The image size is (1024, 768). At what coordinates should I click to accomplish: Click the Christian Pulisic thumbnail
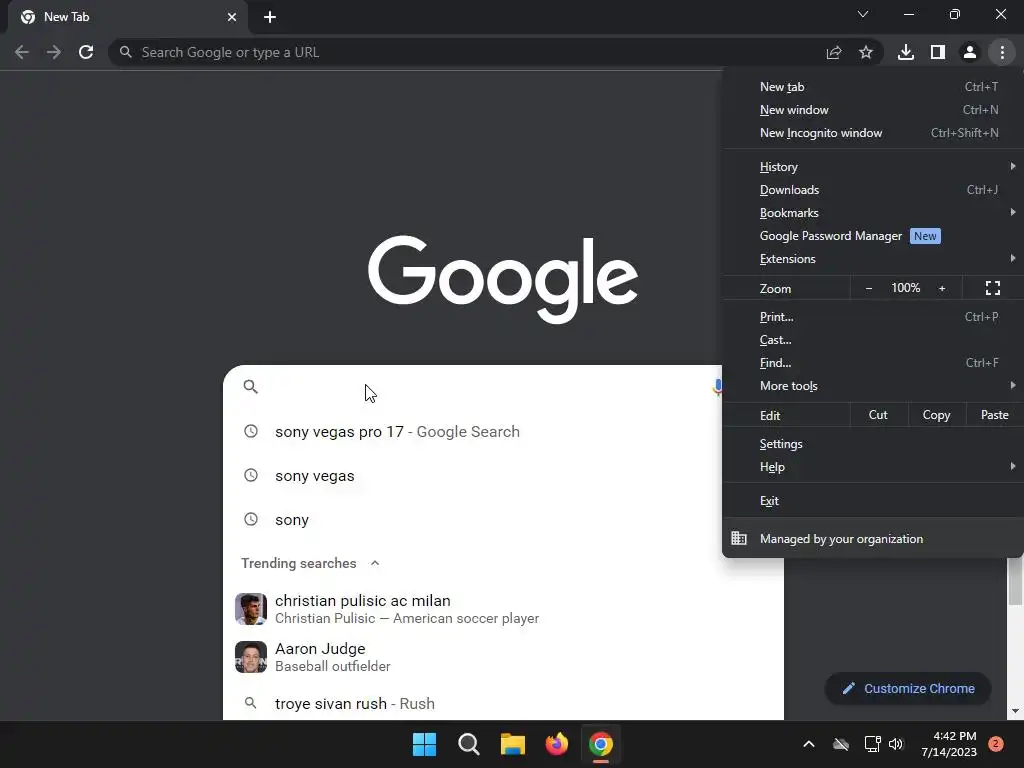click(x=251, y=609)
